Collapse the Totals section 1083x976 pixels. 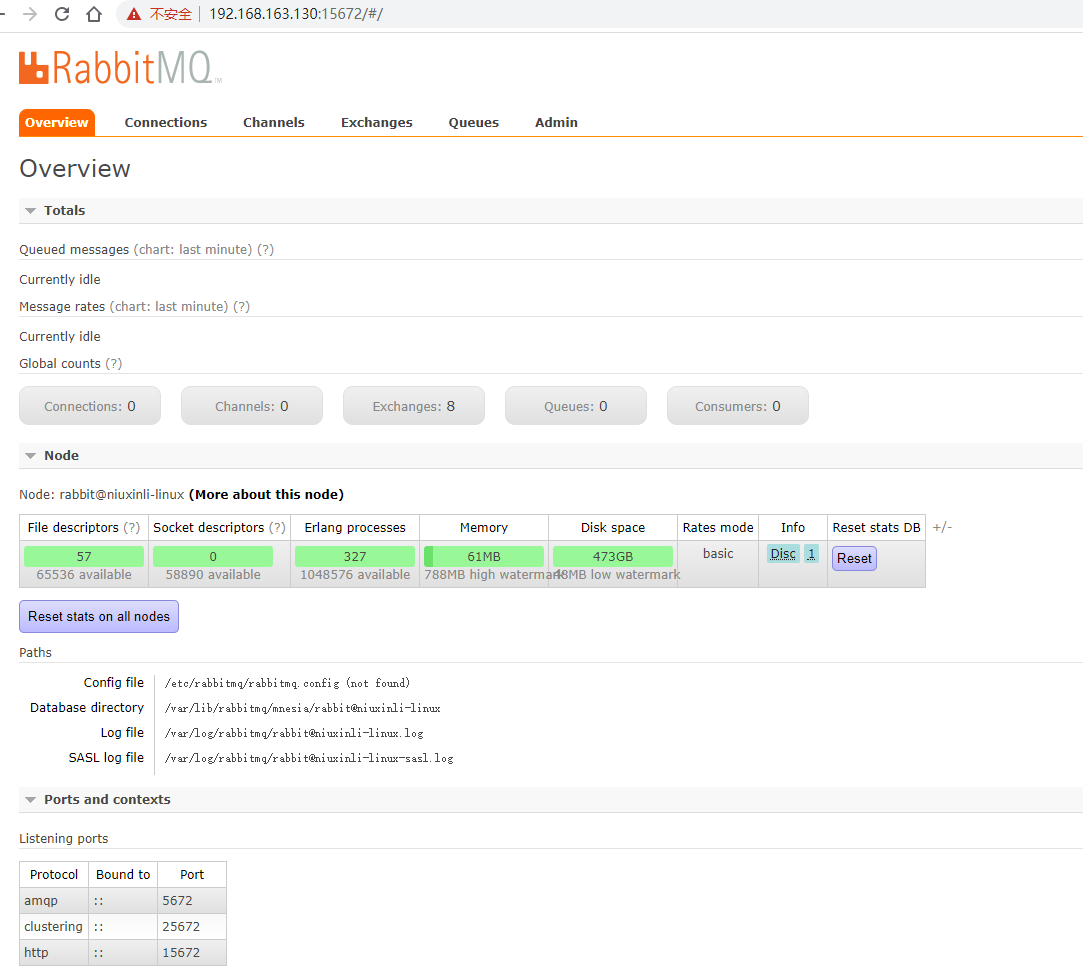click(x=30, y=211)
